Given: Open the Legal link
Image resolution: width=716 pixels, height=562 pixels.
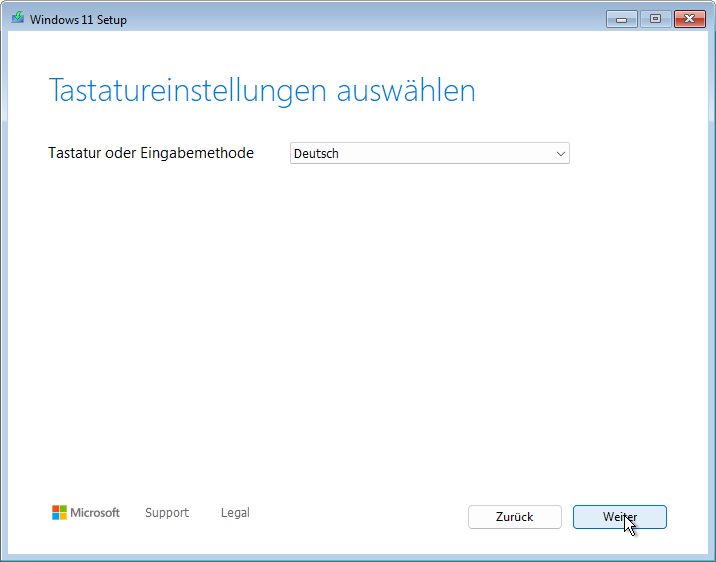Looking at the screenshot, I should pos(235,513).
